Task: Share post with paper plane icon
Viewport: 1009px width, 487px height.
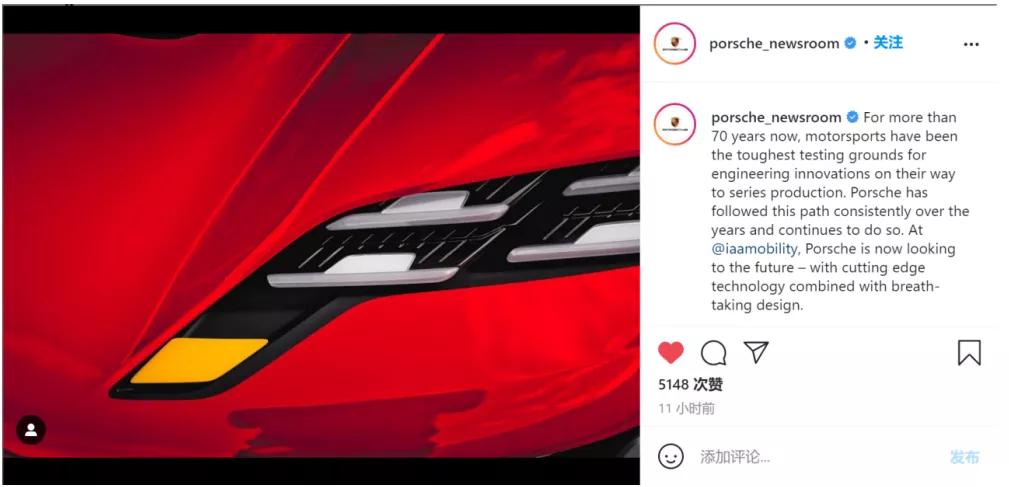Action: click(x=756, y=352)
